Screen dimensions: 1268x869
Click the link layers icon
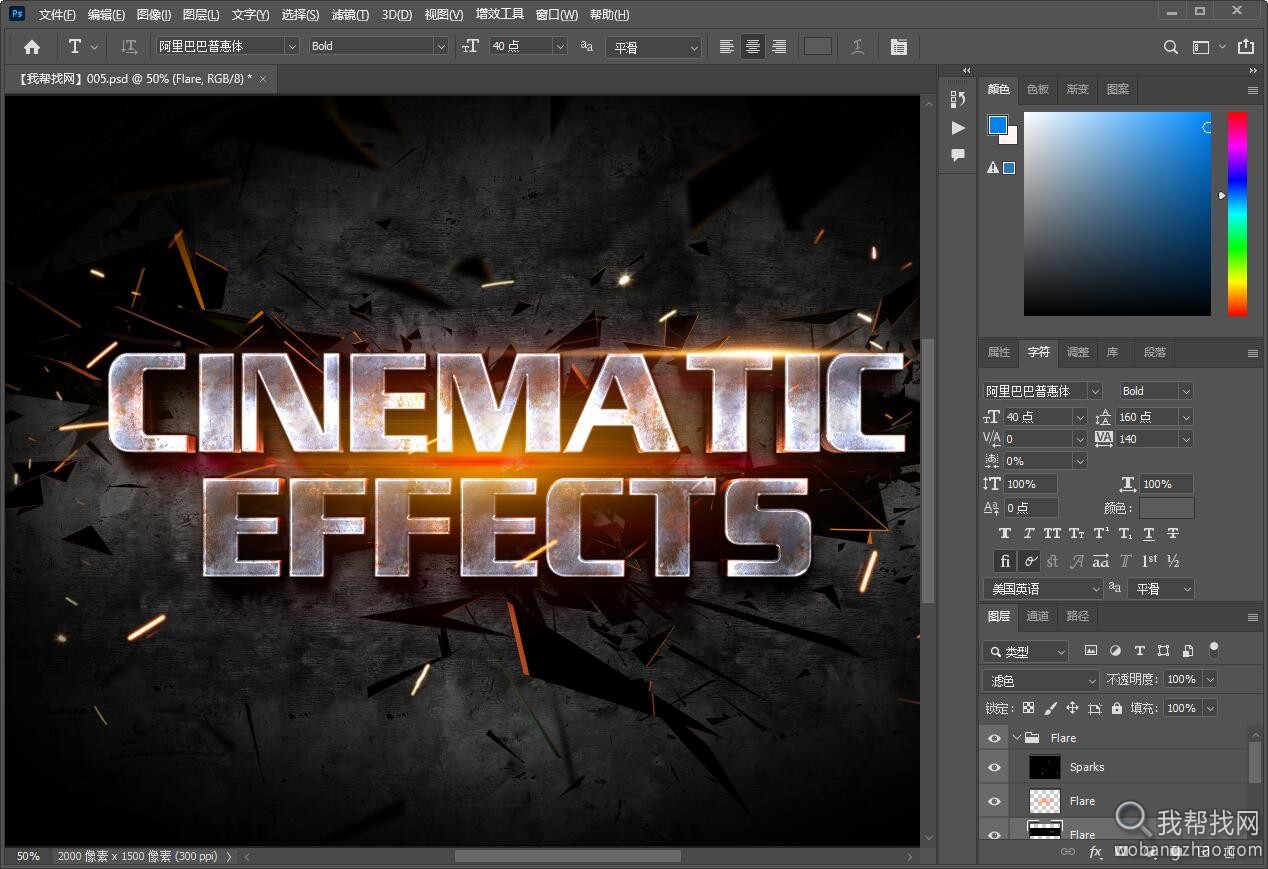tap(1068, 852)
